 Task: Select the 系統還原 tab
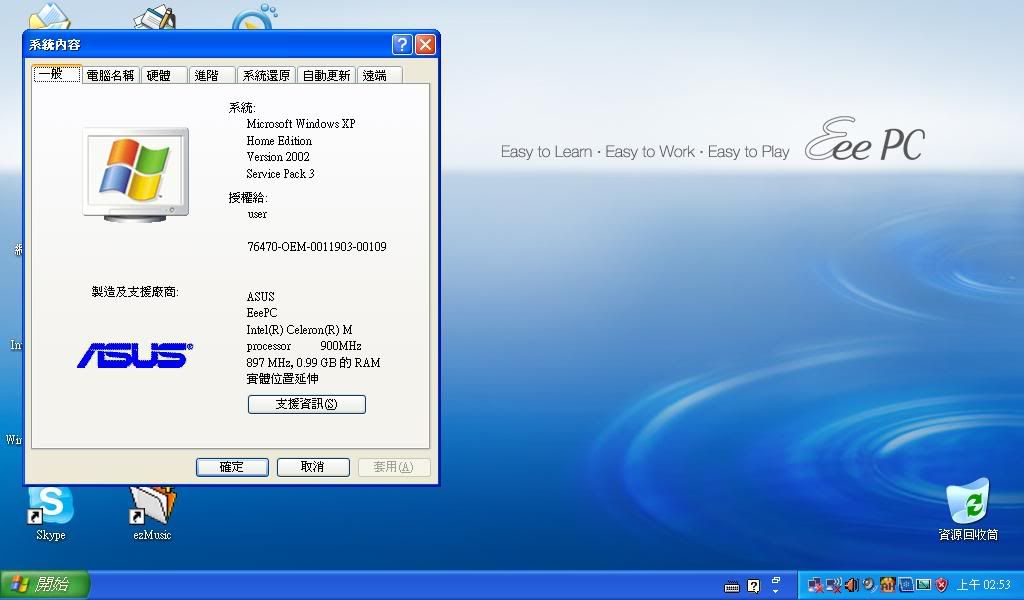266,75
